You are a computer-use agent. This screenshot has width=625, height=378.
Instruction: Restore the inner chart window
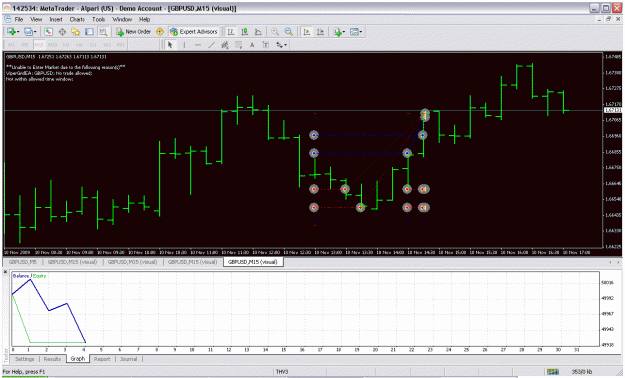pos(609,19)
